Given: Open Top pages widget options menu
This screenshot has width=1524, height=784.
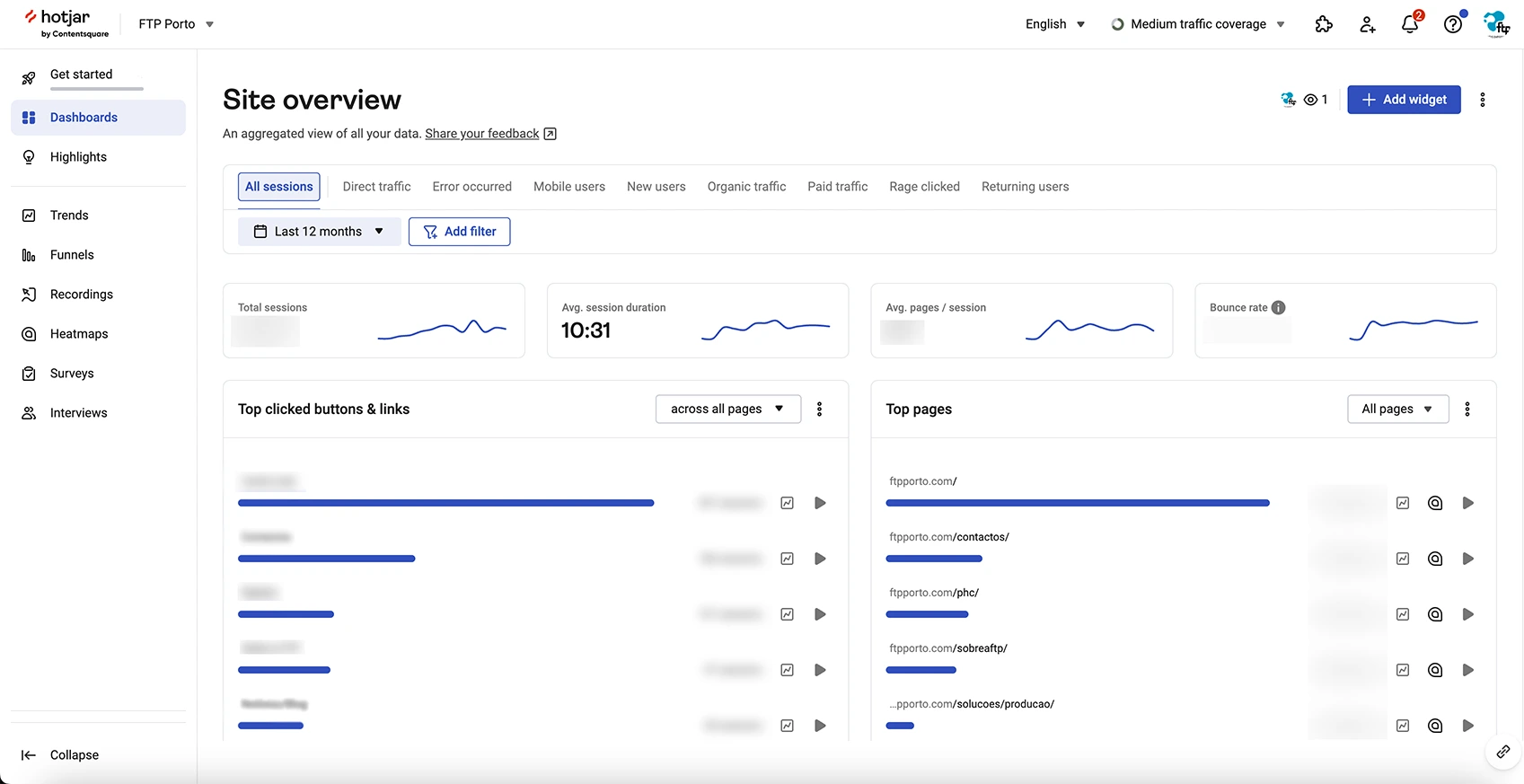Looking at the screenshot, I should click(x=1467, y=409).
